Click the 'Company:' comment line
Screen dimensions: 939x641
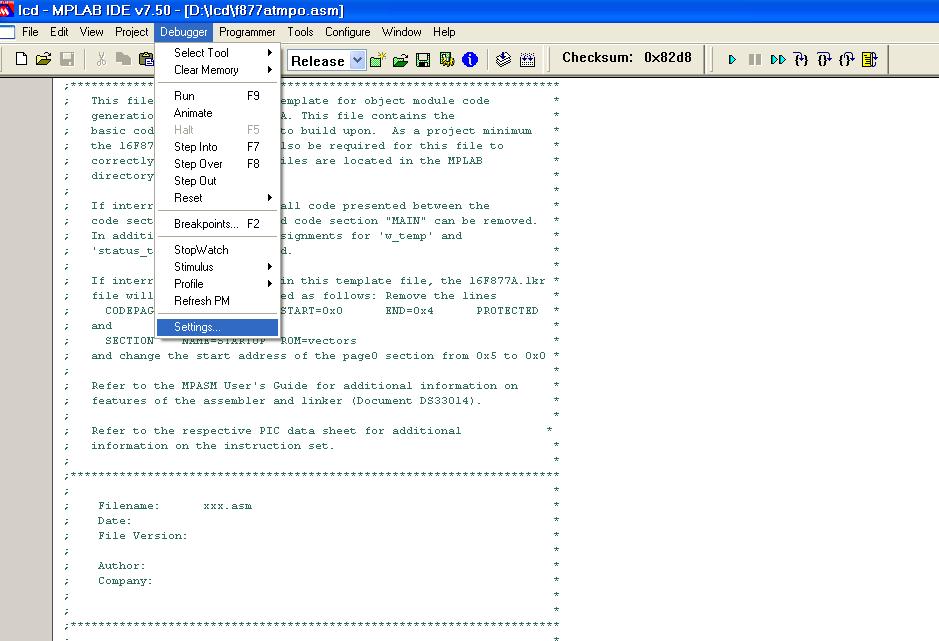click(125, 580)
